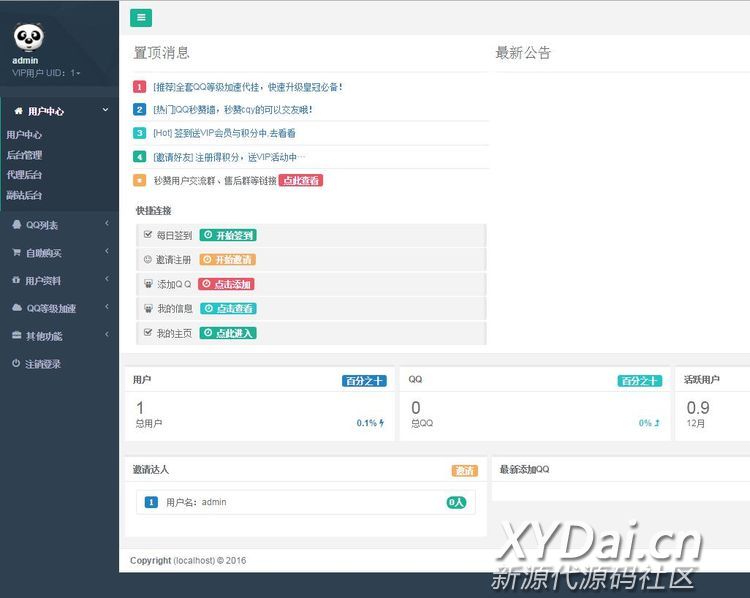Open 用户中心 submenu item

24,135
